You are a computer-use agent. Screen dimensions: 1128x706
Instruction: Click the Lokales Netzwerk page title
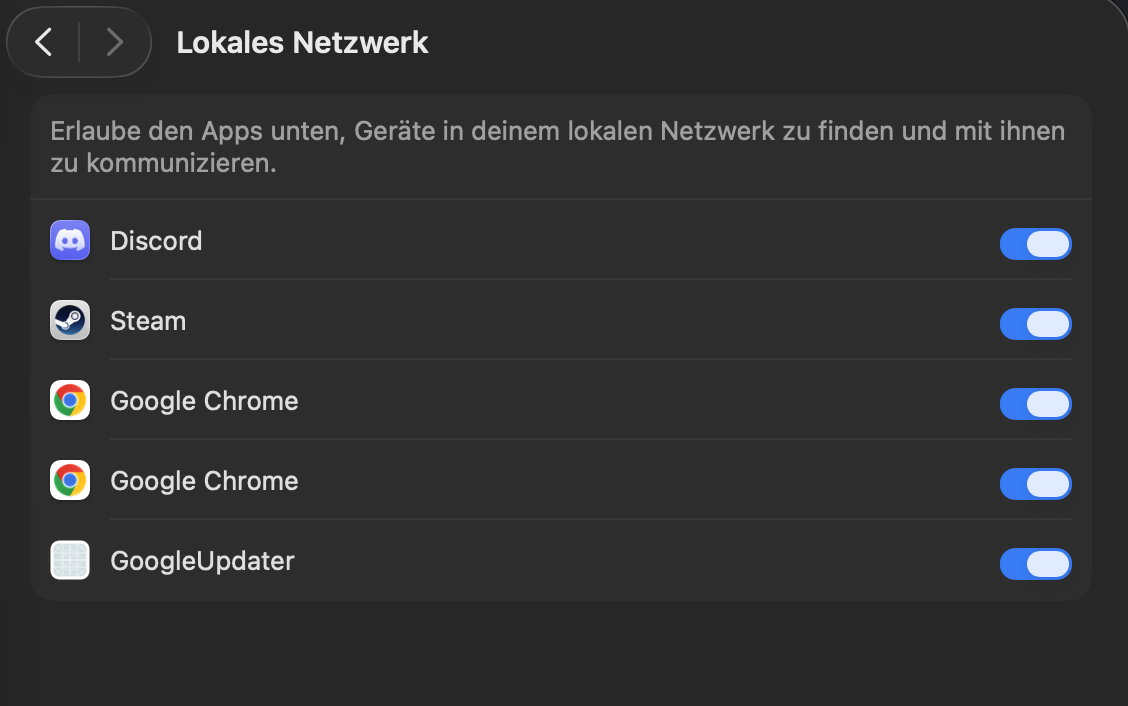click(x=302, y=42)
